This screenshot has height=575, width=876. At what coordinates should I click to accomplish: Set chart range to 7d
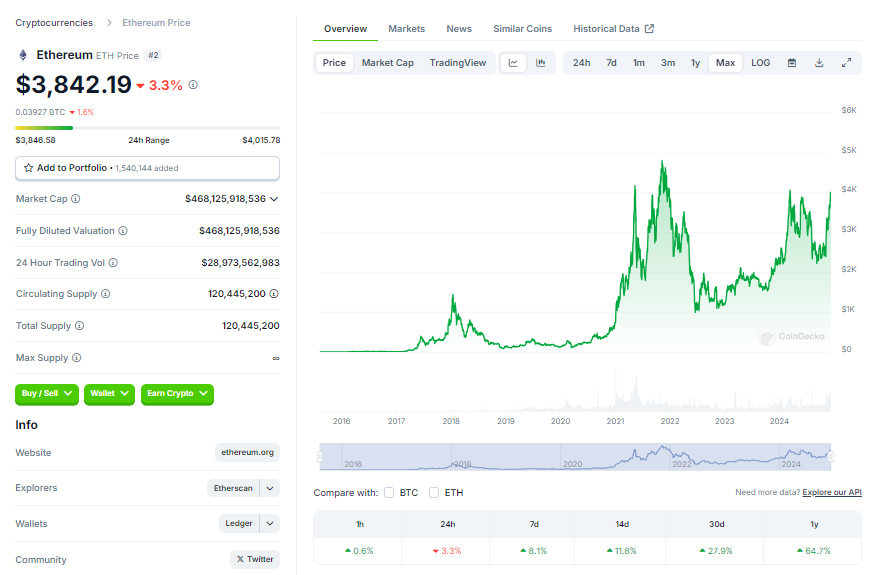click(x=611, y=63)
